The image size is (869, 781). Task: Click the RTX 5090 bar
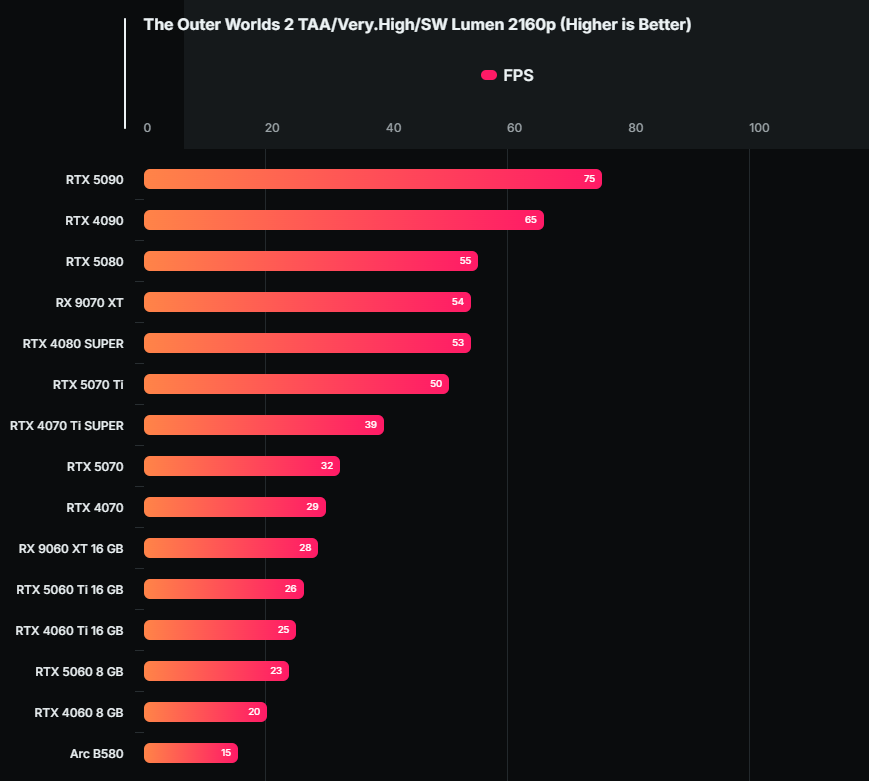coord(372,179)
